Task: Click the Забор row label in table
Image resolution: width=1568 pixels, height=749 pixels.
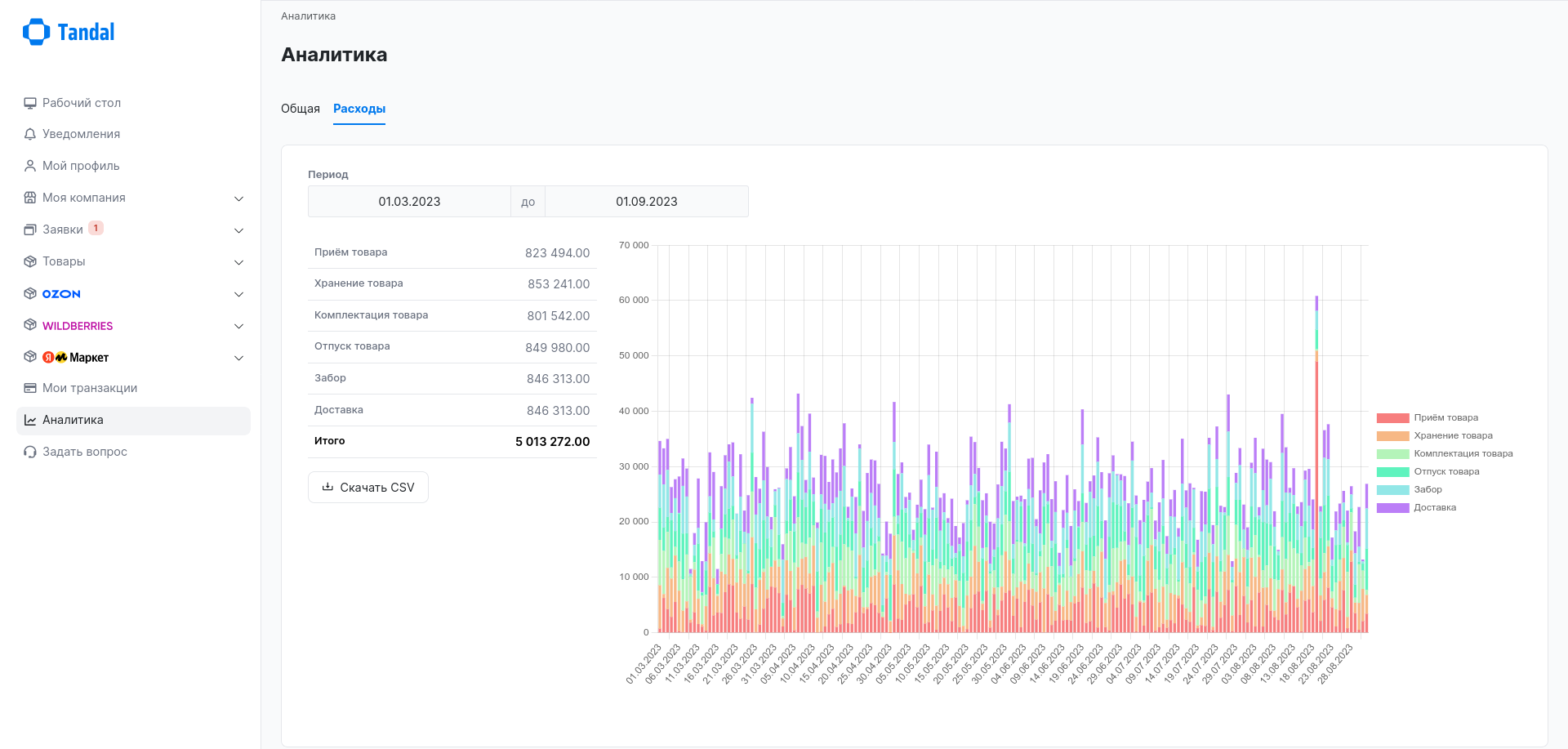Action: pyautogui.click(x=330, y=378)
